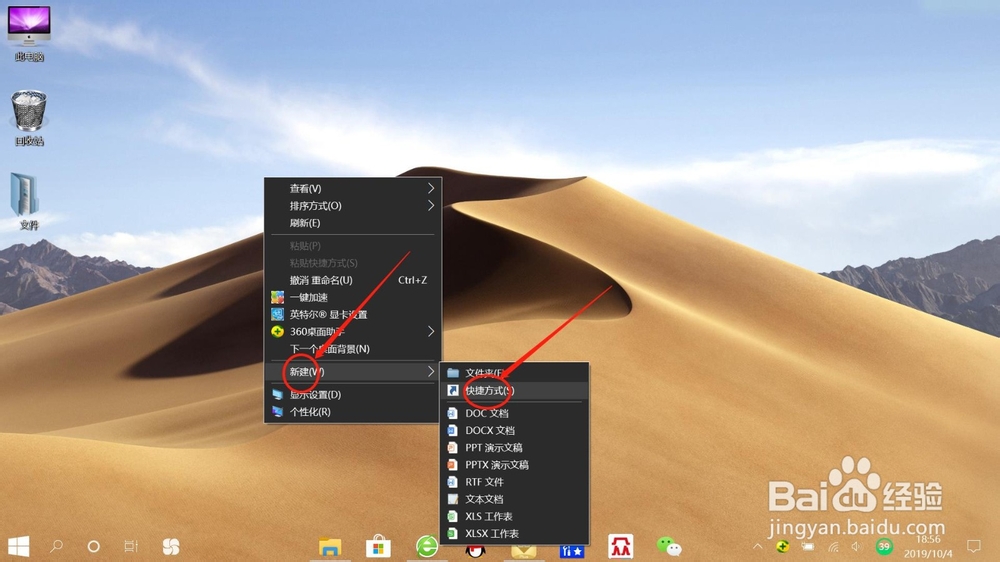Launch the green 360 browser on taskbar
This screenshot has height=562, width=1000.
(x=427, y=547)
